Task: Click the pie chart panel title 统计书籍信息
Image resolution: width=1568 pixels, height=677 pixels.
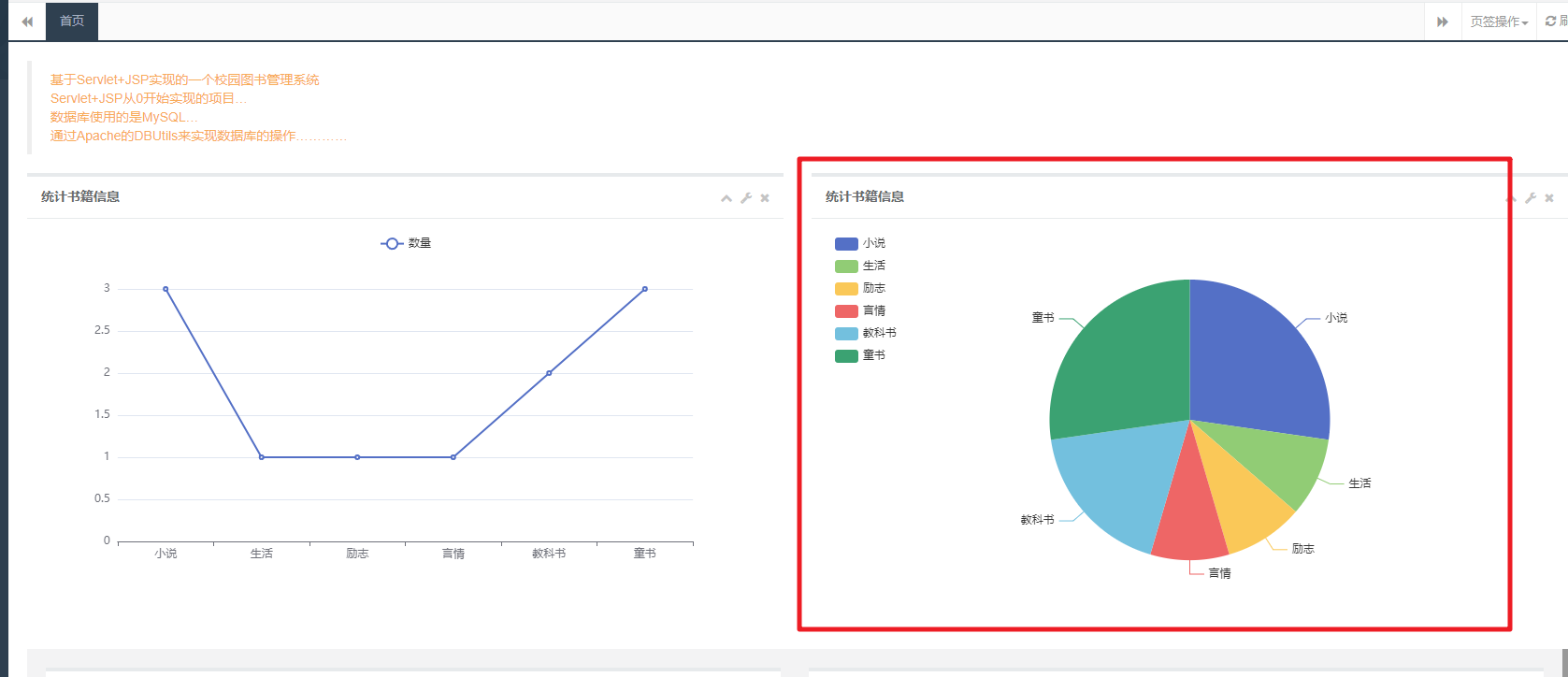Action: coord(865,196)
